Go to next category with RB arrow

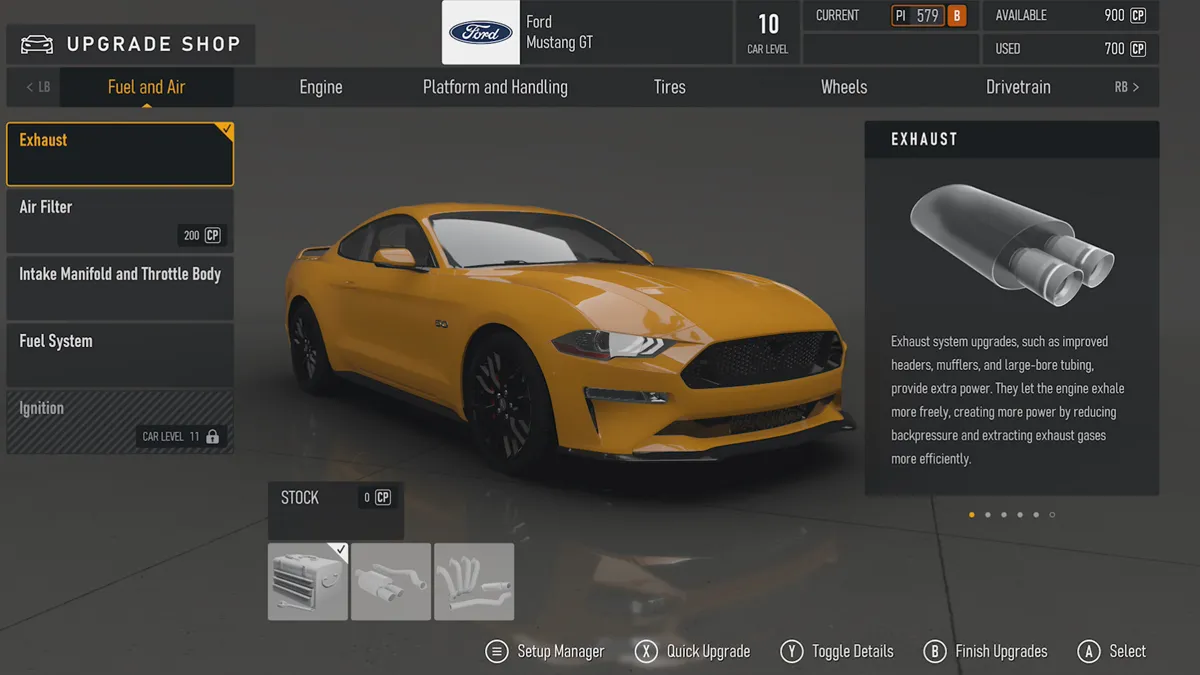[1127, 87]
